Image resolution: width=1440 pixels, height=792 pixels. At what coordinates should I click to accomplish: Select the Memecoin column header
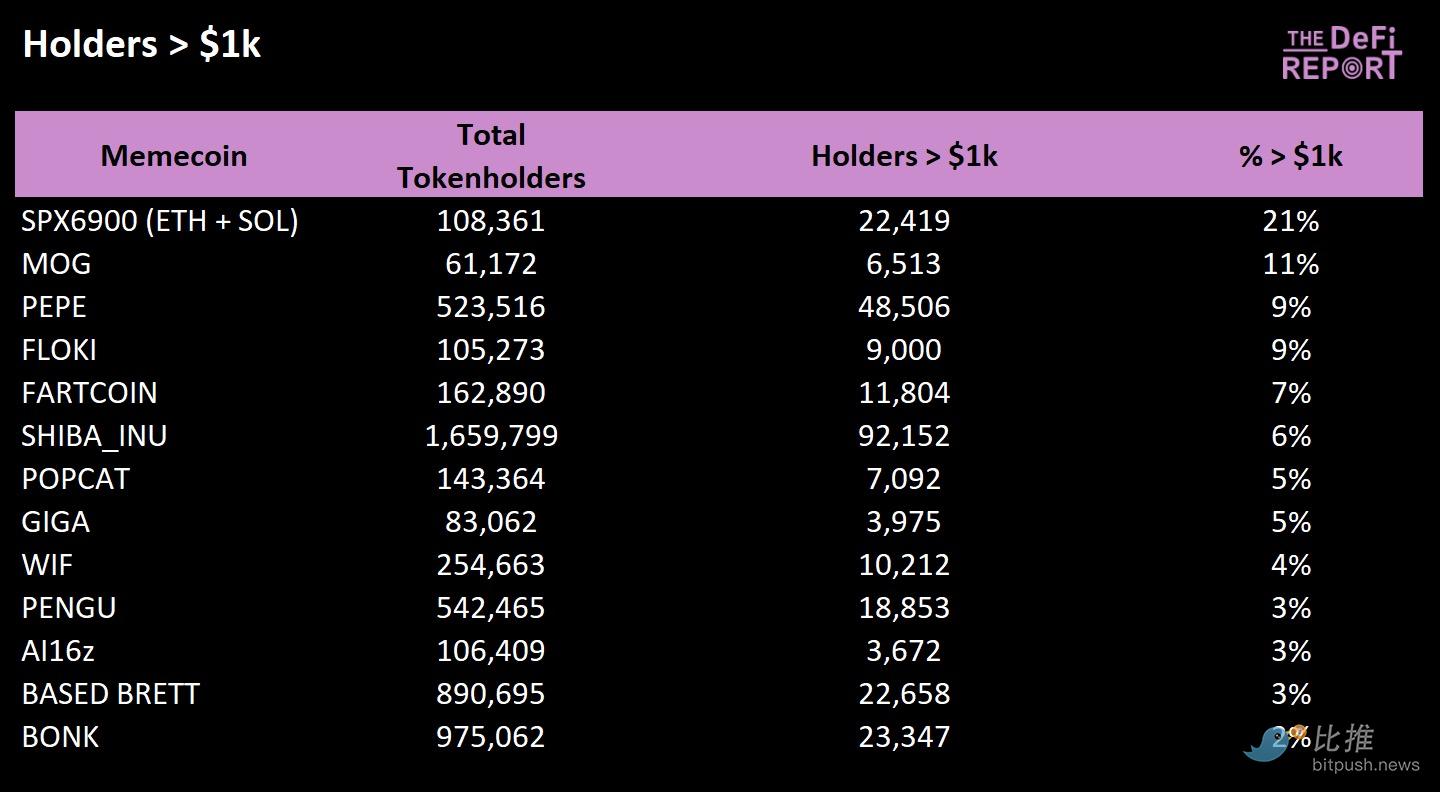point(174,155)
